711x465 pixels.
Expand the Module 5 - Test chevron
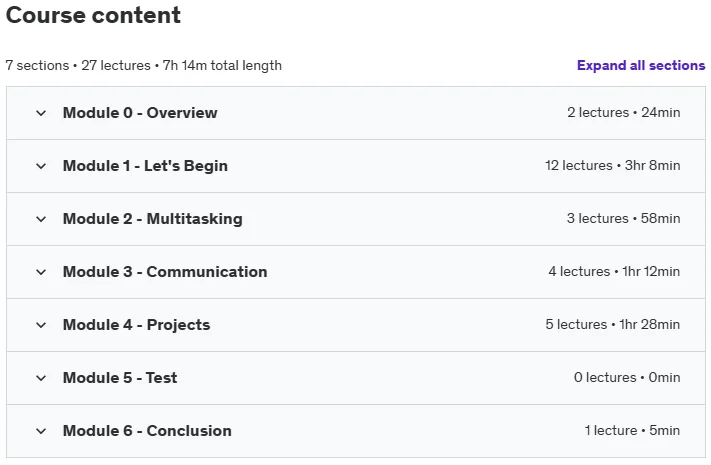point(41,378)
